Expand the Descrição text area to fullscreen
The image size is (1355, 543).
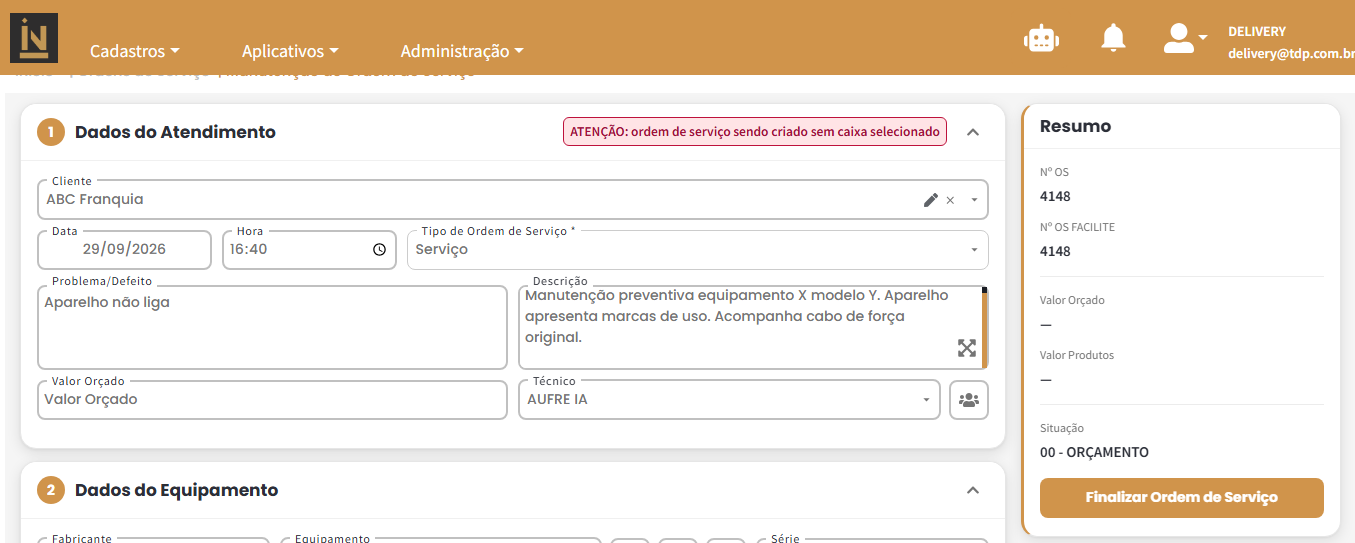(967, 348)
